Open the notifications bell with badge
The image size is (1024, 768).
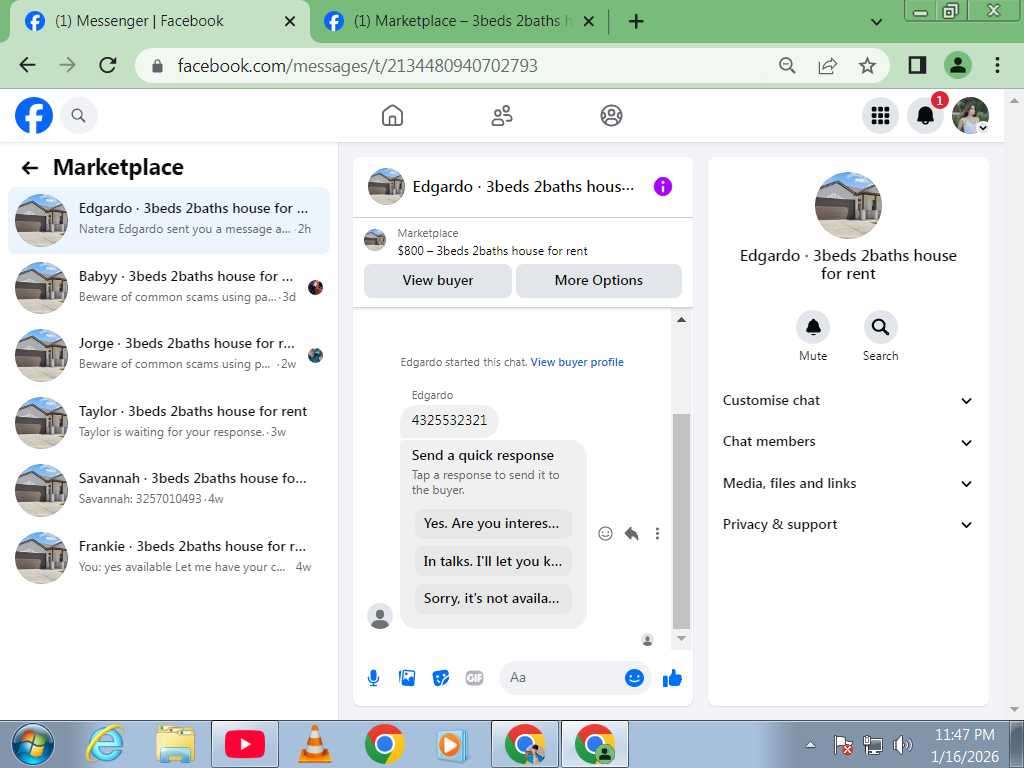tap(925, 116)
